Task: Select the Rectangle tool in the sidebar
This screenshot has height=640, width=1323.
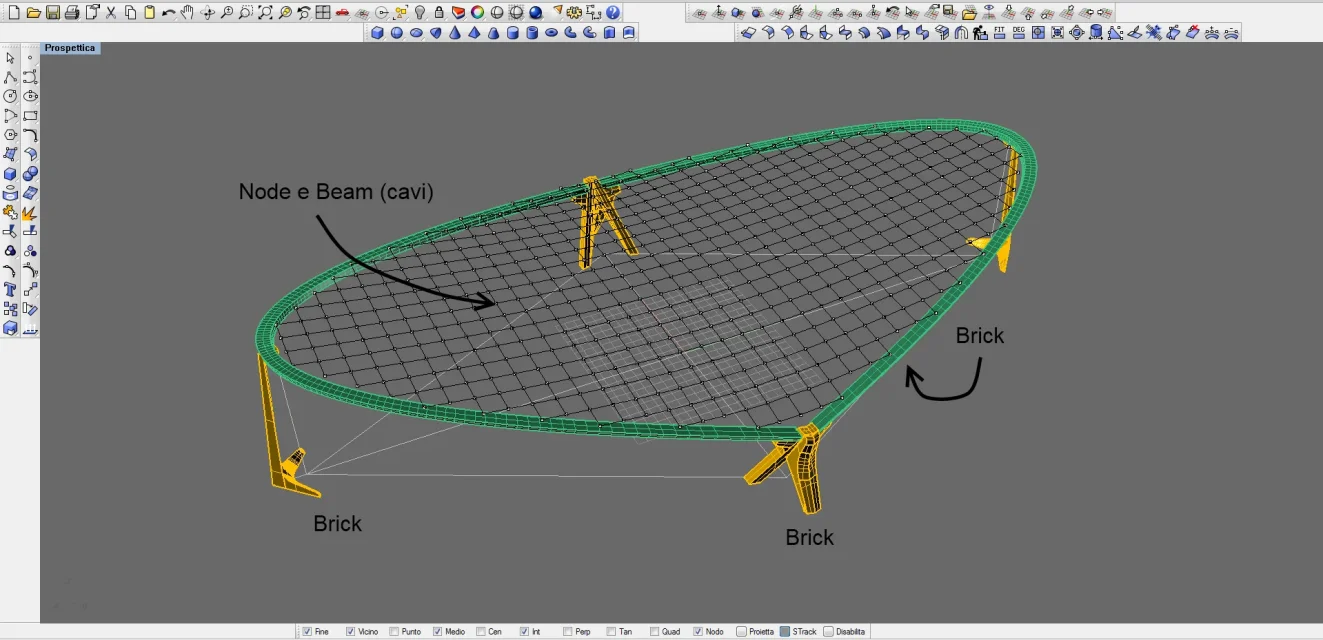Action: 30,116
